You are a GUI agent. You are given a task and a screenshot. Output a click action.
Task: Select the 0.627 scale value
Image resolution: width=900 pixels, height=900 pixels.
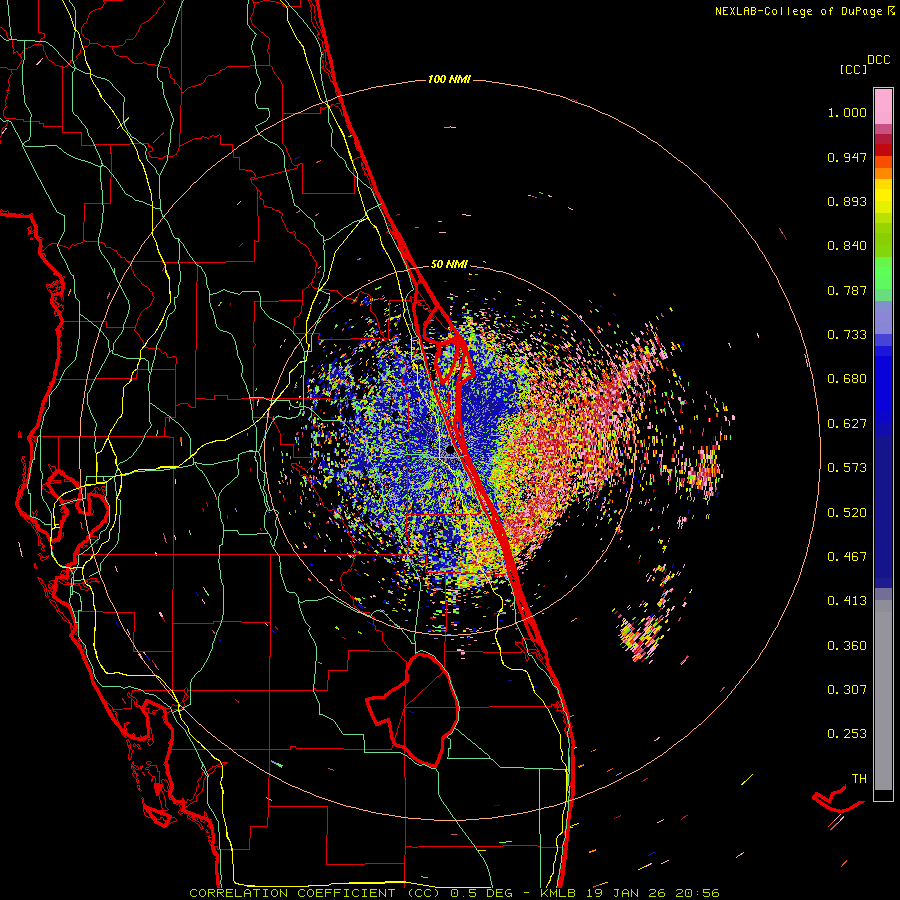coord(847,424)
